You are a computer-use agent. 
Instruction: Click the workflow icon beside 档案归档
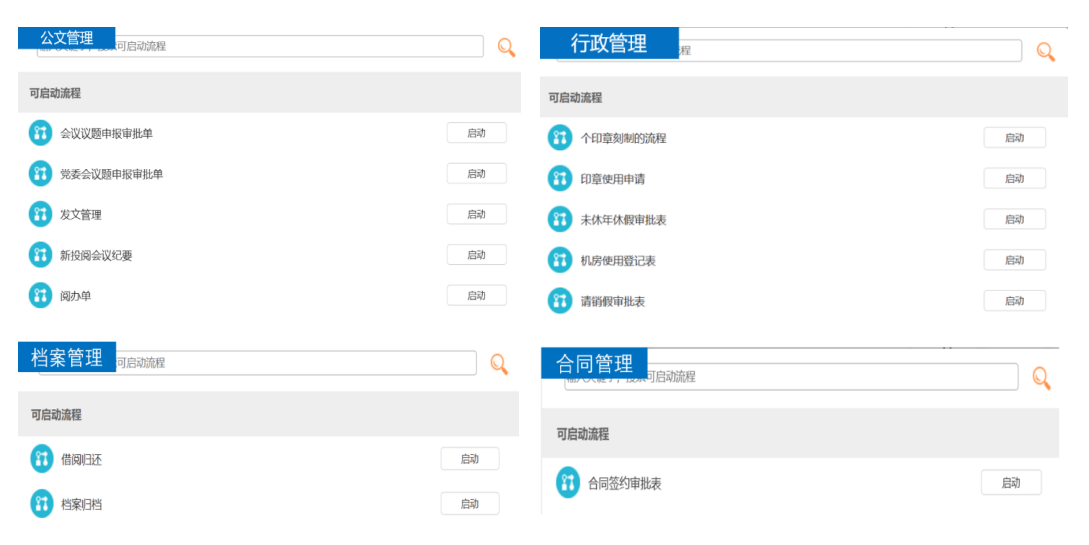click(x=42, y=504)
